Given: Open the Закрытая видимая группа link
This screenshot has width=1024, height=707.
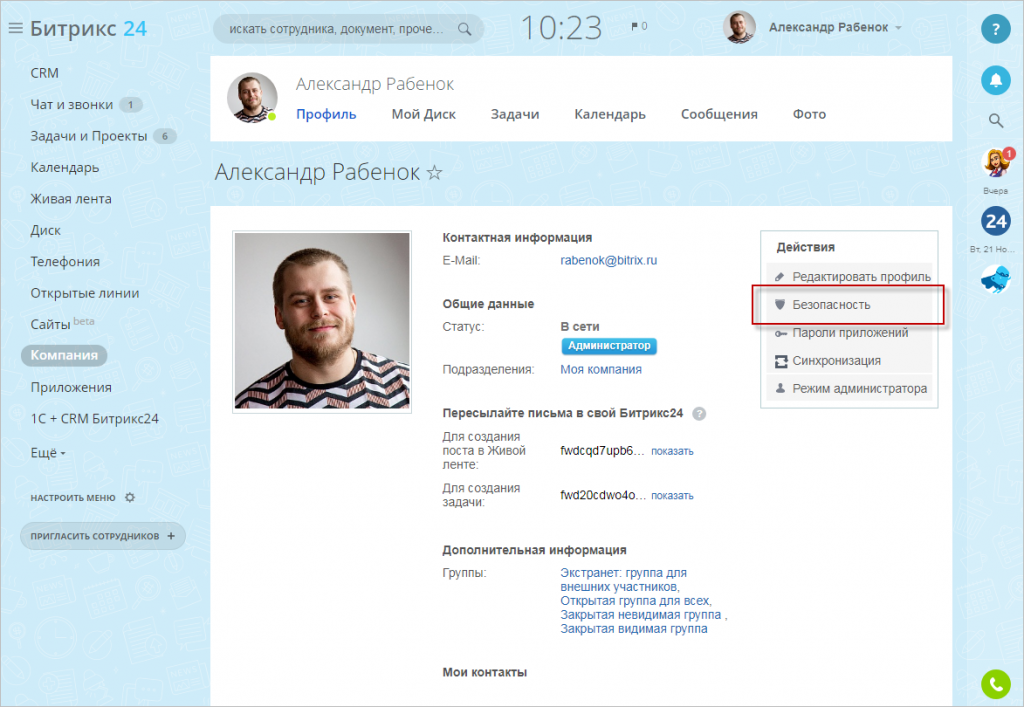Looking at the screenshot, I should tap(633, 629).
